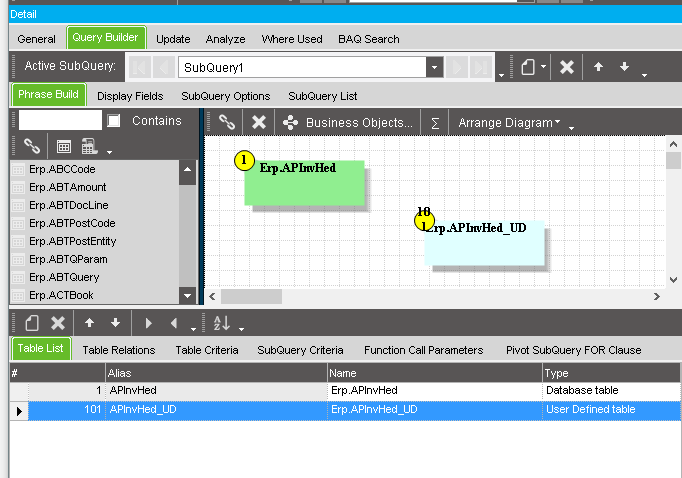Click the calendar grid table icon
Viewport: 682px width, 478px height.
click(64, 147)
